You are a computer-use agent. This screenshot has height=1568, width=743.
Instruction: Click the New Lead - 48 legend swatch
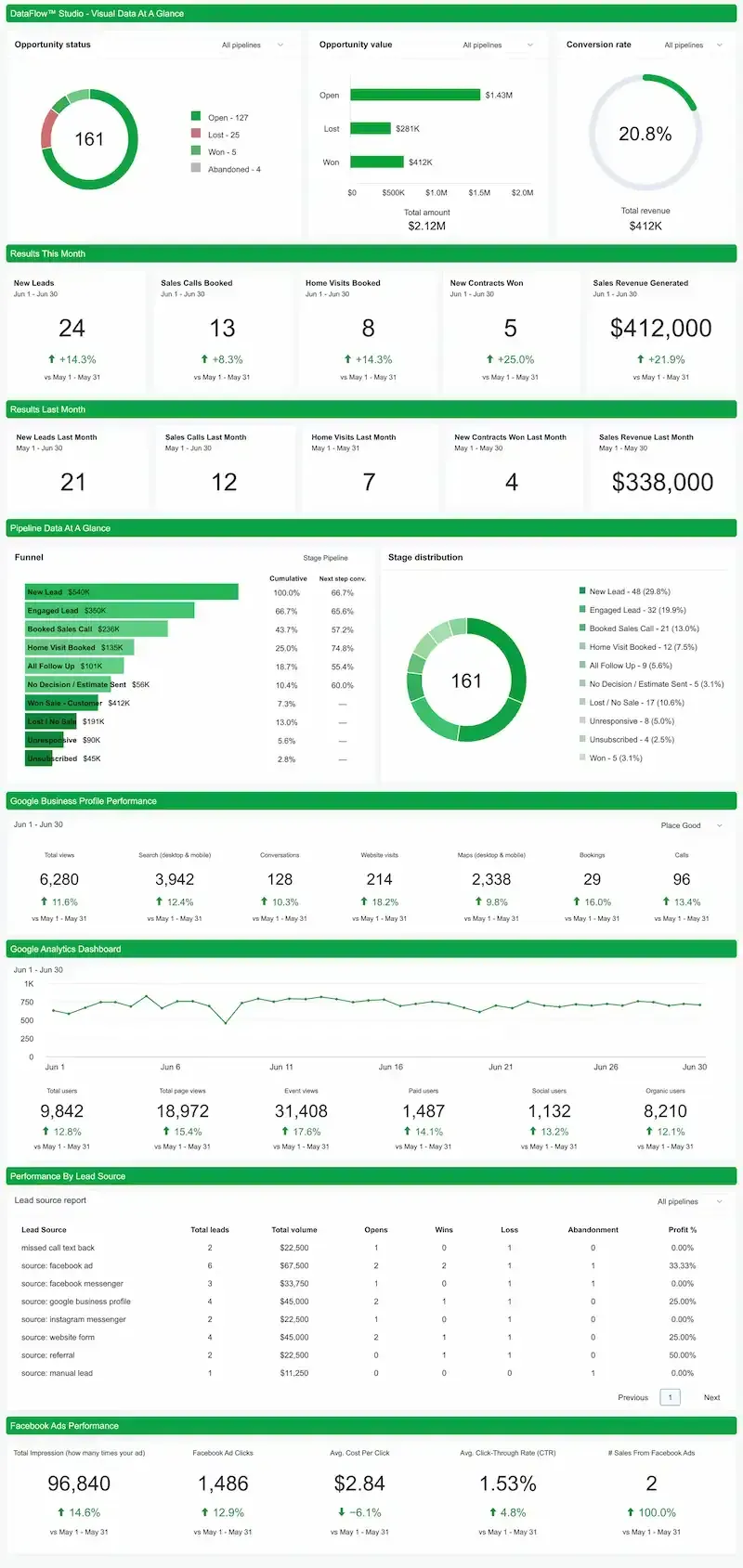pyautogui.click(x=582, y=590)
